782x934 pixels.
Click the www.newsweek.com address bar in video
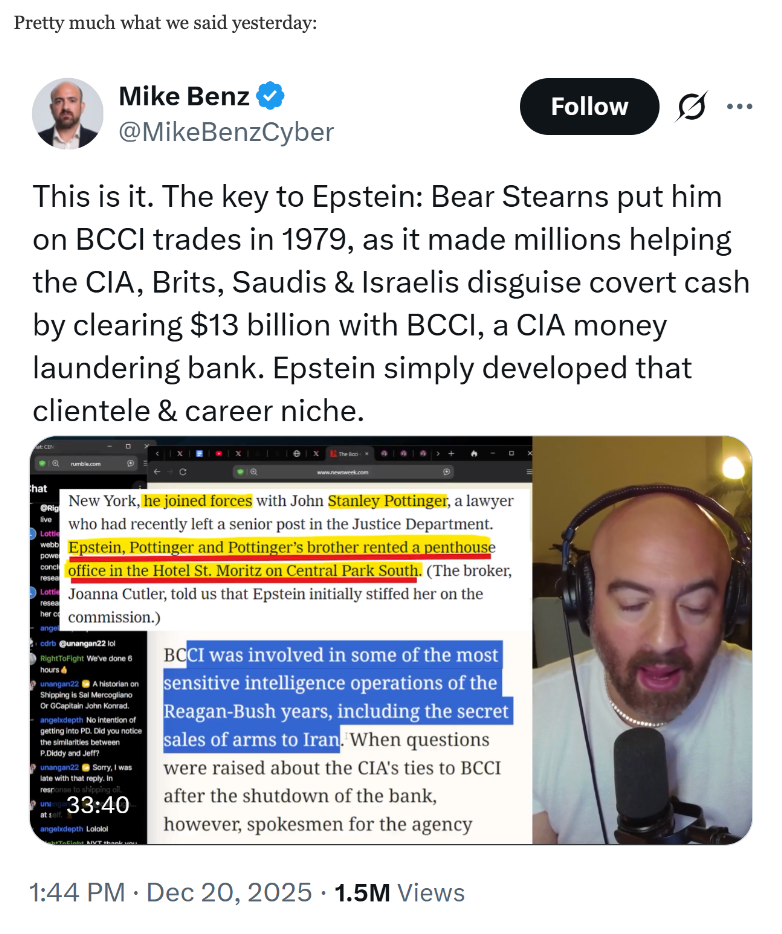pos(342,472)
